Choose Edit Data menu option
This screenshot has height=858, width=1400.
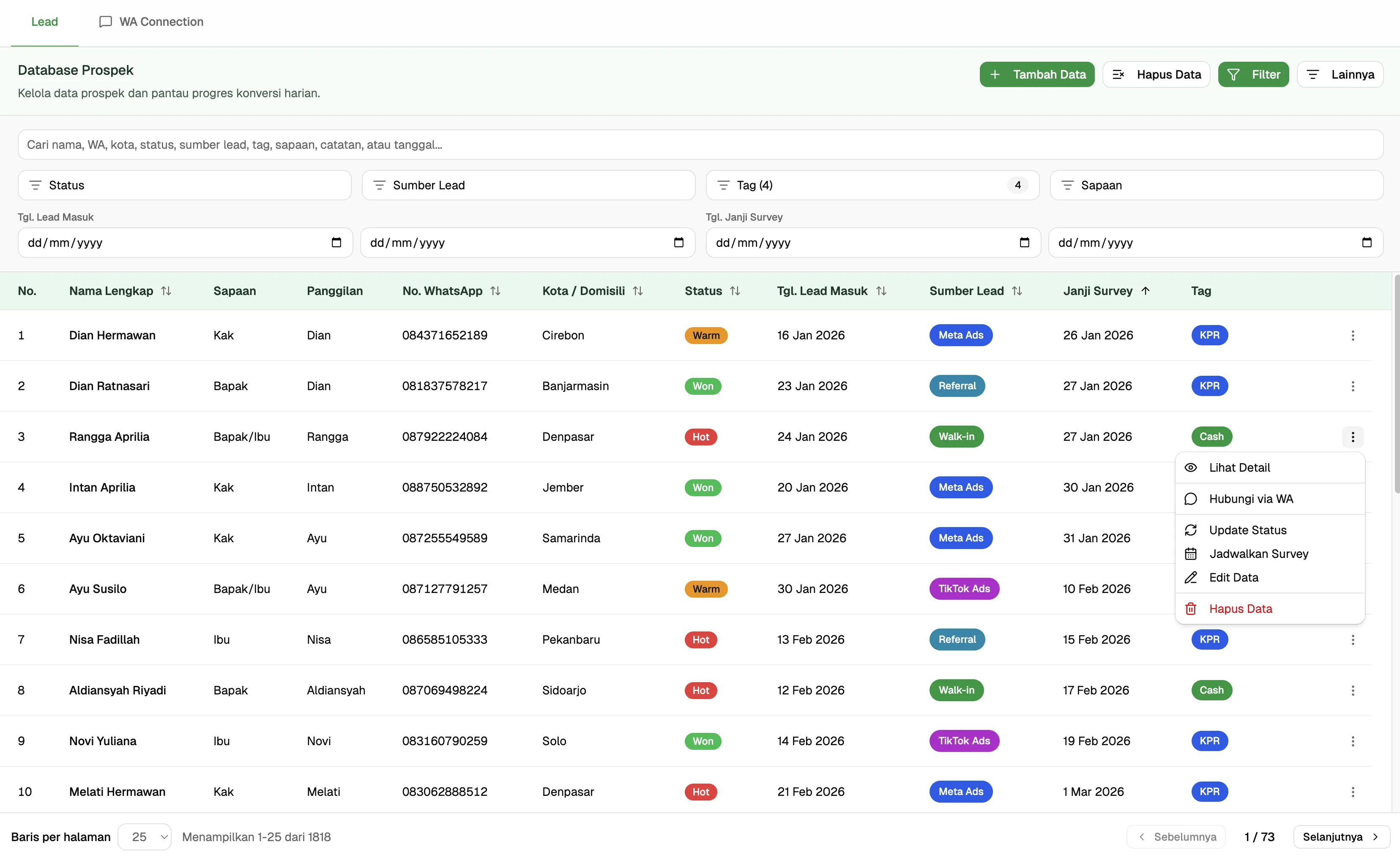point(1269,577)
